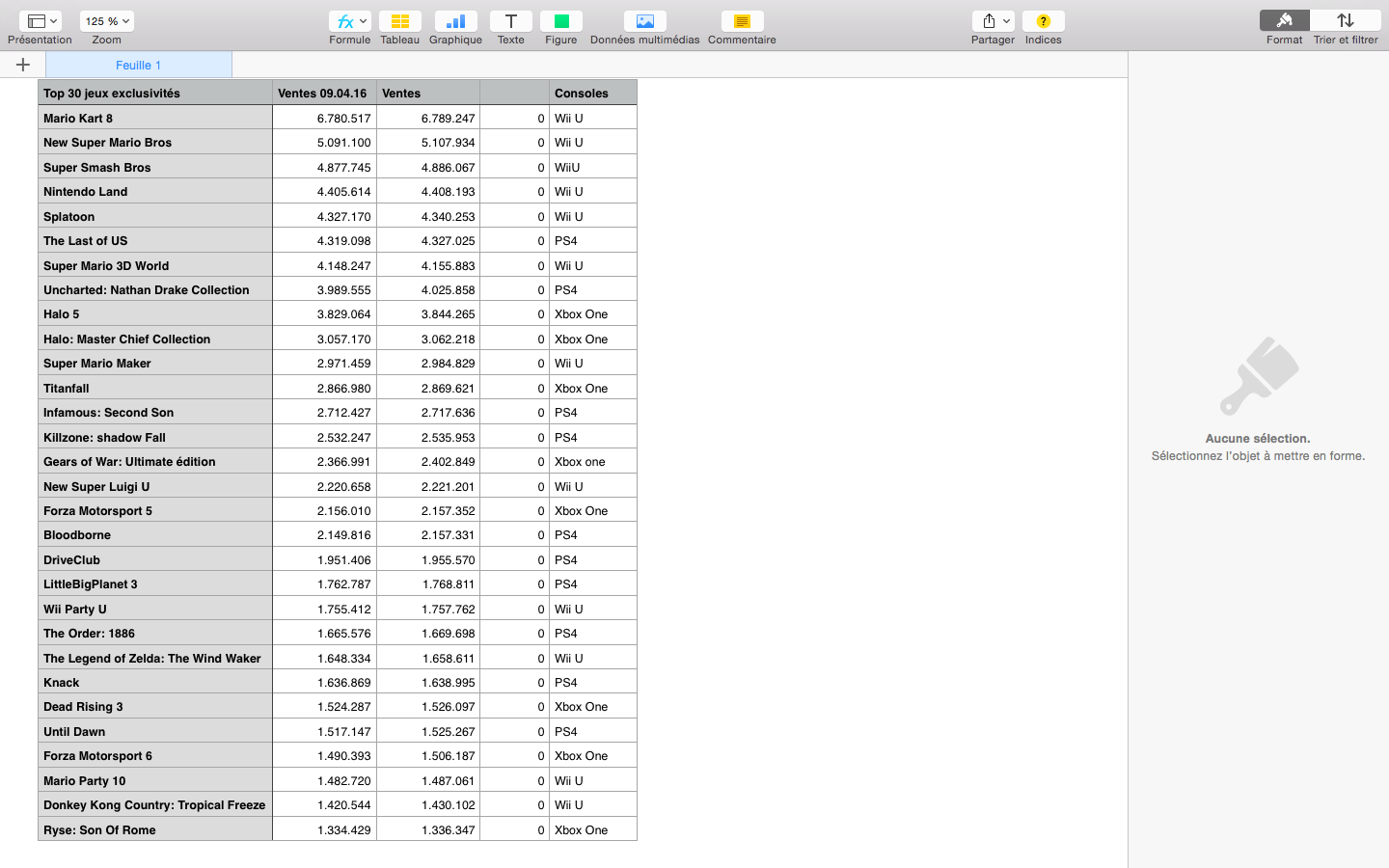
Task: Add a comment with Commentaire icon
Action: point(742,21)
